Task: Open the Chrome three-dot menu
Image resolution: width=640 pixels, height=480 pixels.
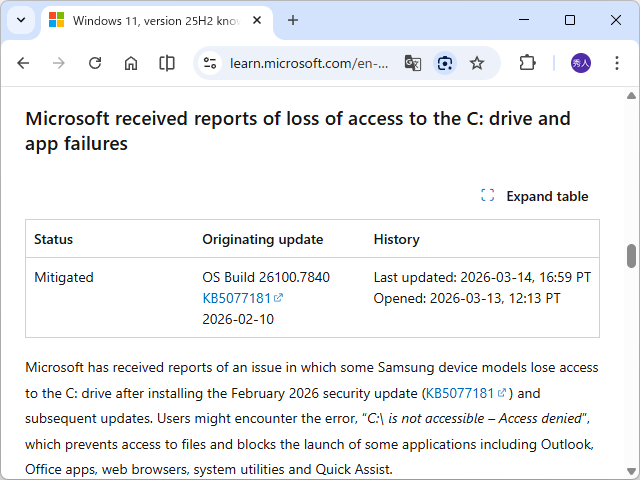Action: 617,63
